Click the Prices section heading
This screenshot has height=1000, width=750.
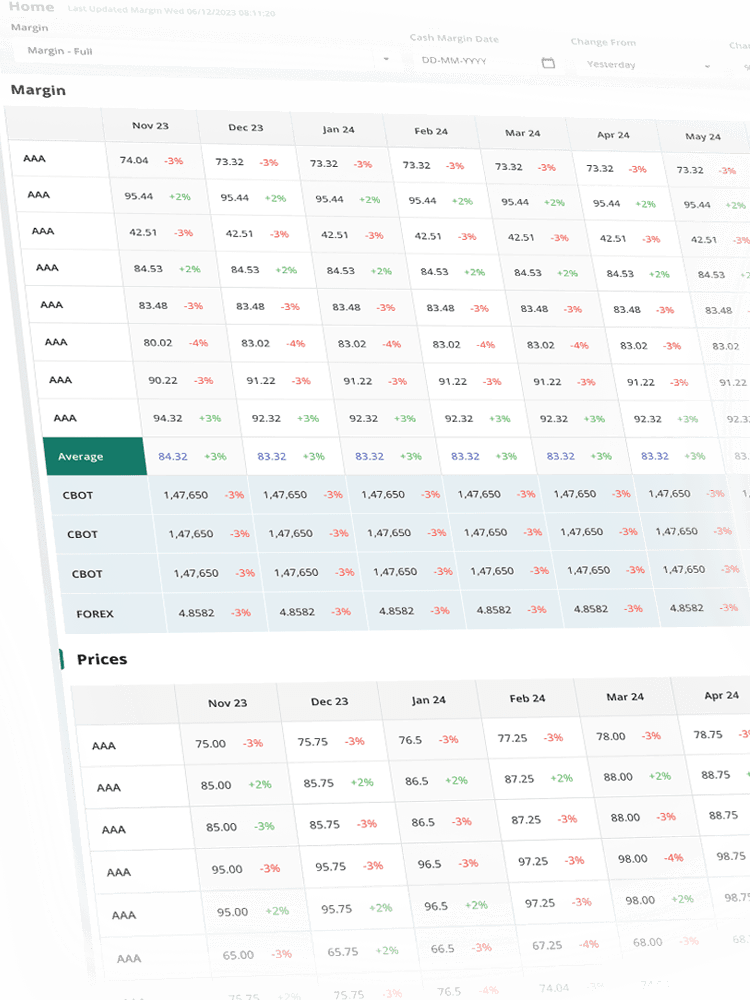pos(102,659)
